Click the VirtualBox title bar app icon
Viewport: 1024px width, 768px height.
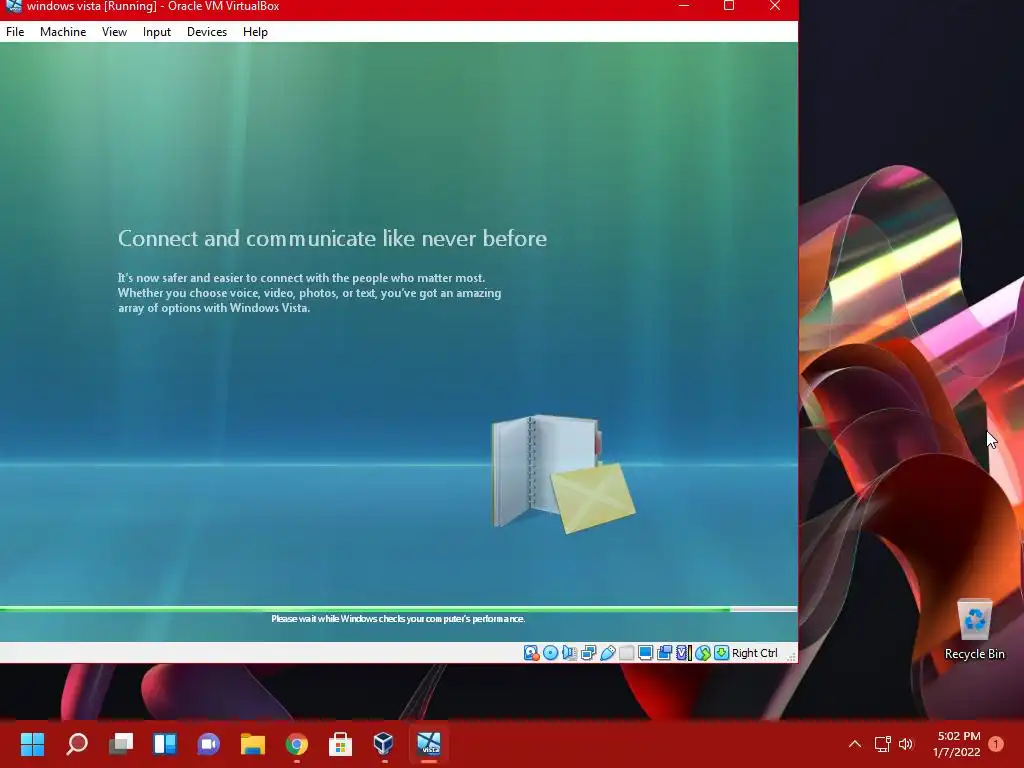pyautogui.click(x=14, y=6)
